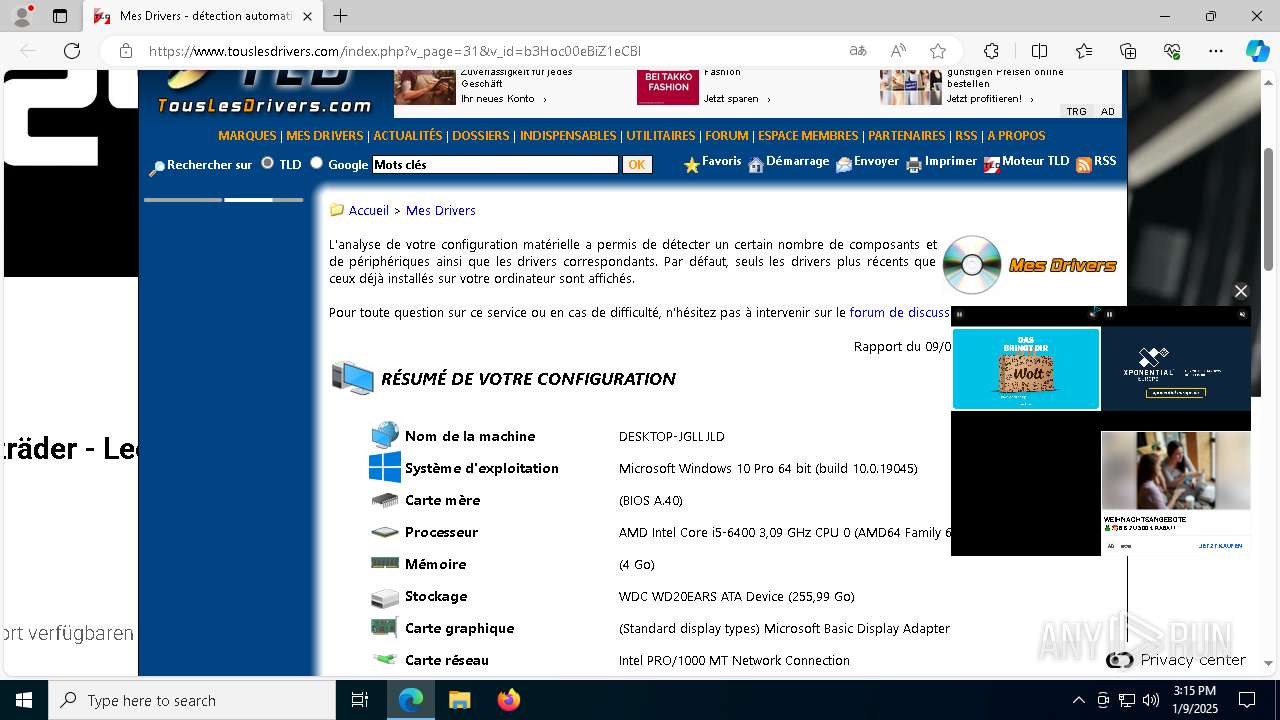Viewport: 1280px width, 720px height.
Task: Click the Stockage drive icon
Action: click(385, 597)
